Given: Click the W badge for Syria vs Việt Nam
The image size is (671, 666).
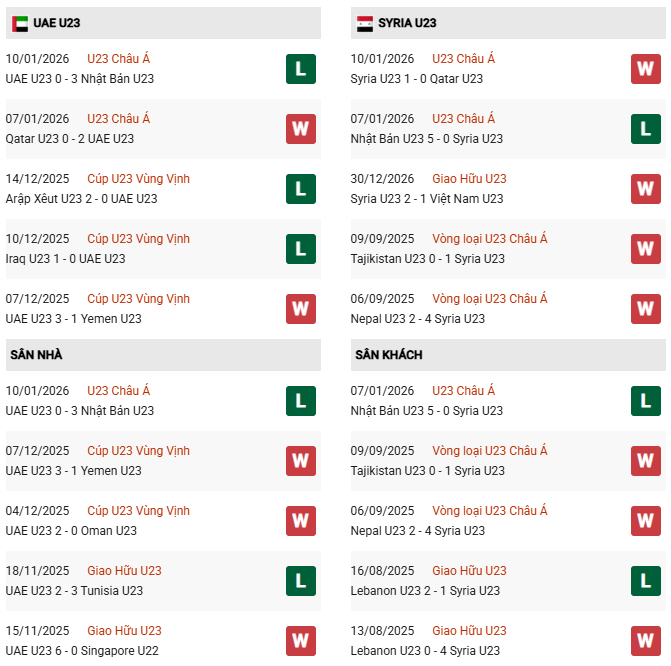Looking at the screenshot, I should 645,189.
